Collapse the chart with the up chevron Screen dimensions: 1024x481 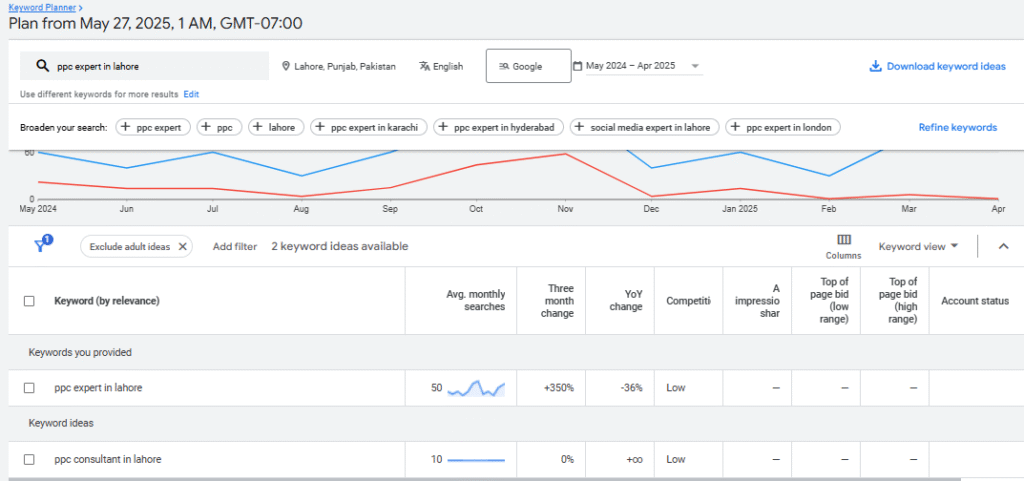pyautogui.click(x=1004, y=246)
